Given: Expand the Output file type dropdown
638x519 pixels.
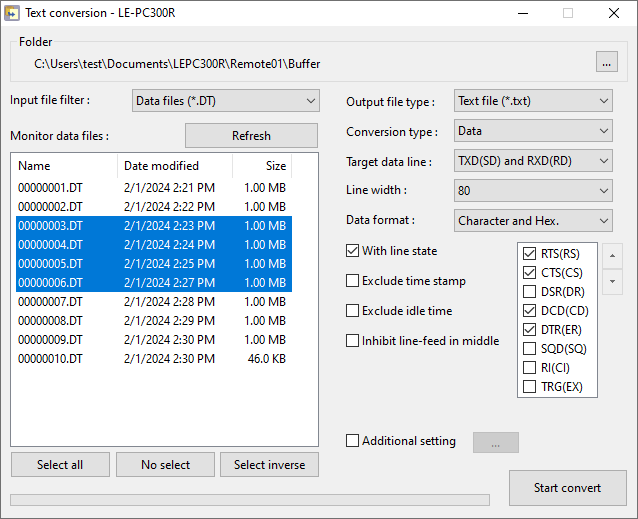Looking at the screenshot, I should [x=533, y=101].
